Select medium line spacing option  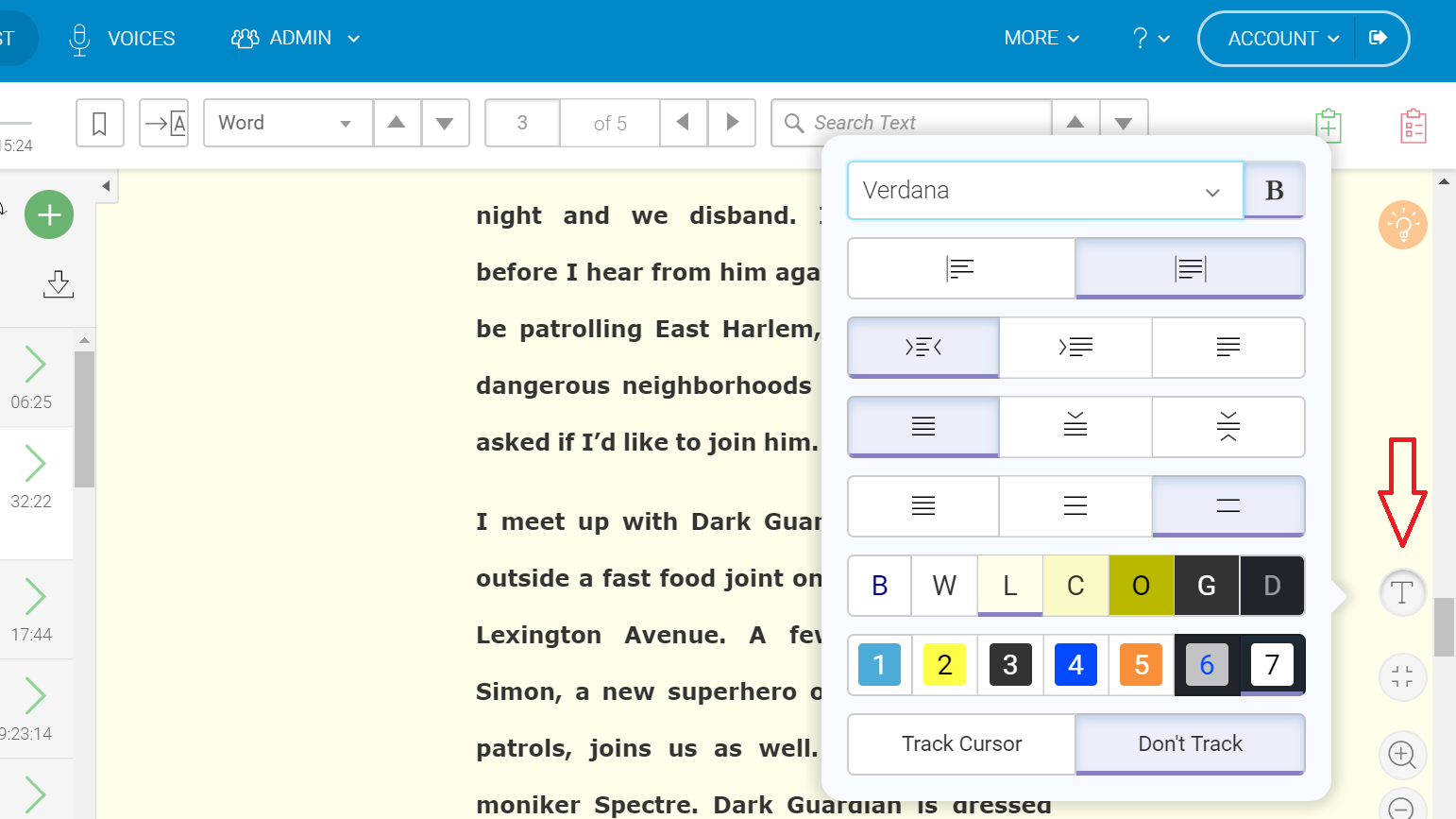point(1075,506)
